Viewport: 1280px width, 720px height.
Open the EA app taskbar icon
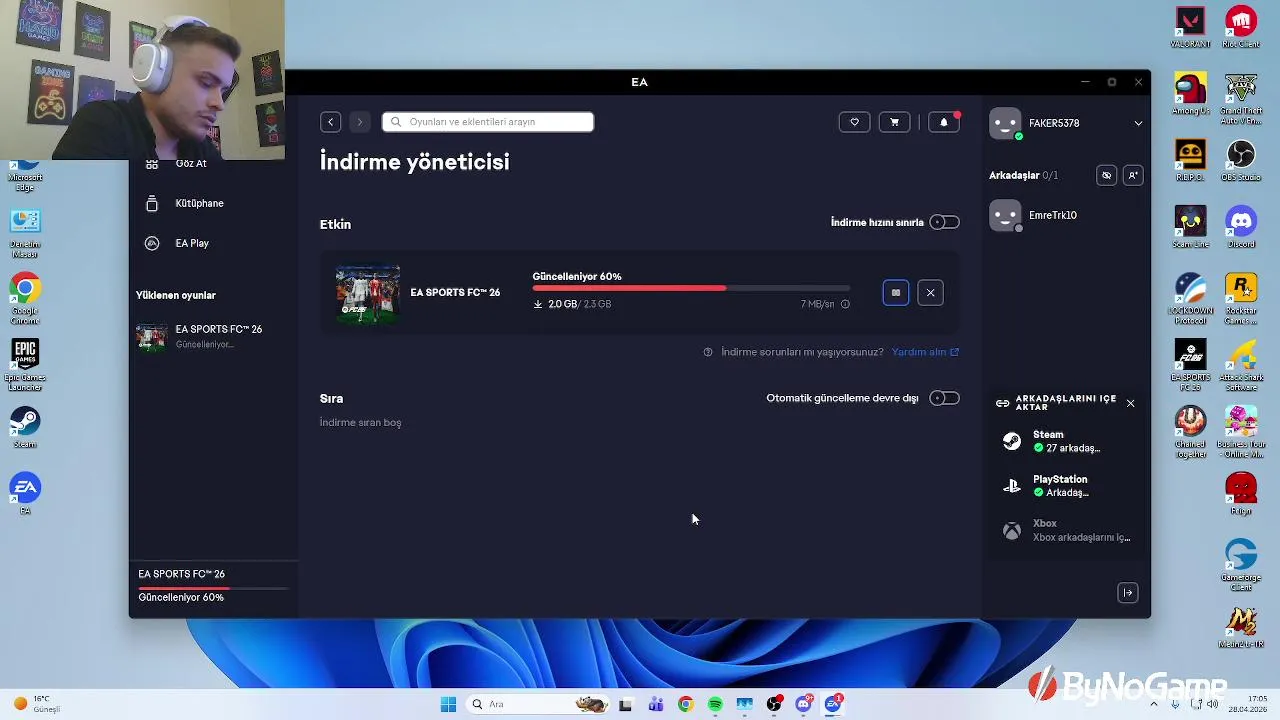click(x=833, y=704)
